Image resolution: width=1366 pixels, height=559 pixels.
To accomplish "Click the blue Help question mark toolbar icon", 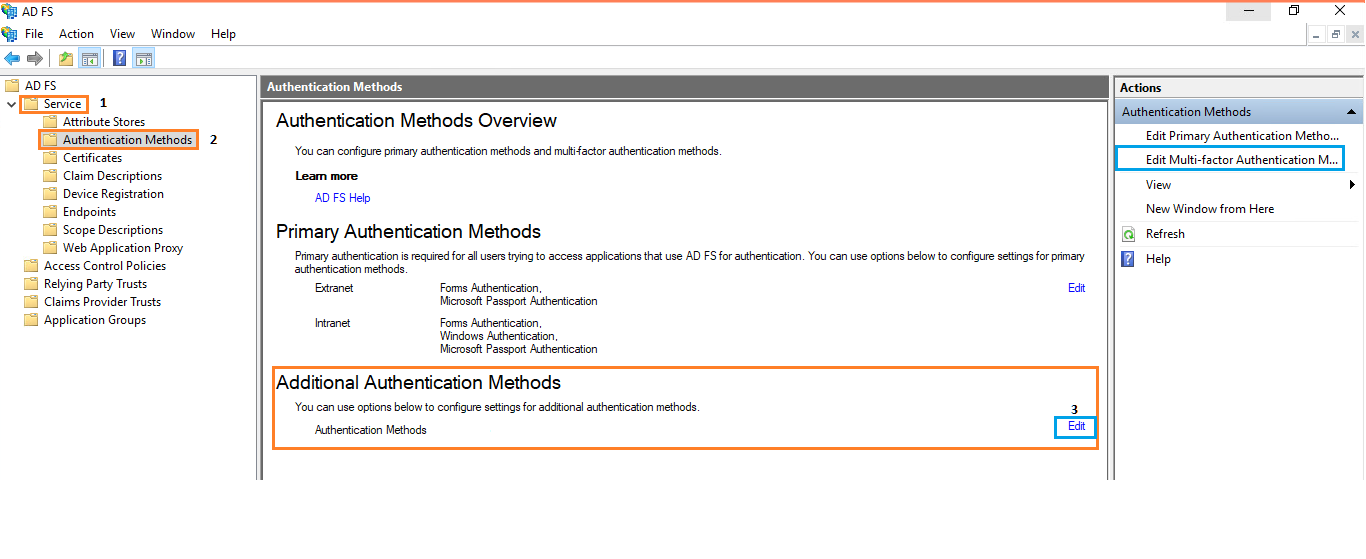I will [x=119, y=59].
